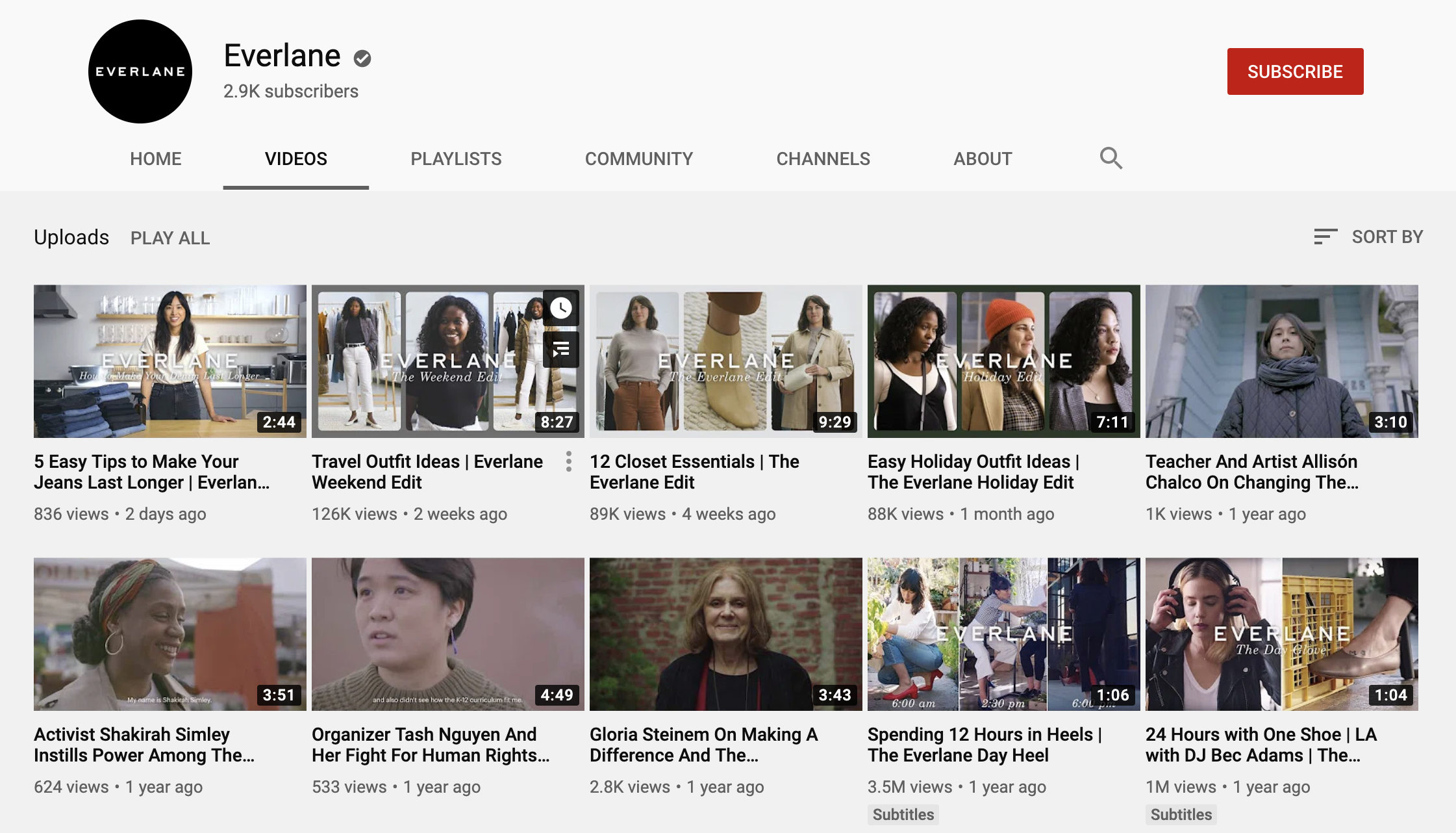Open the Channels tab
Screen dimensions: 1456x833
click(823, 159)
